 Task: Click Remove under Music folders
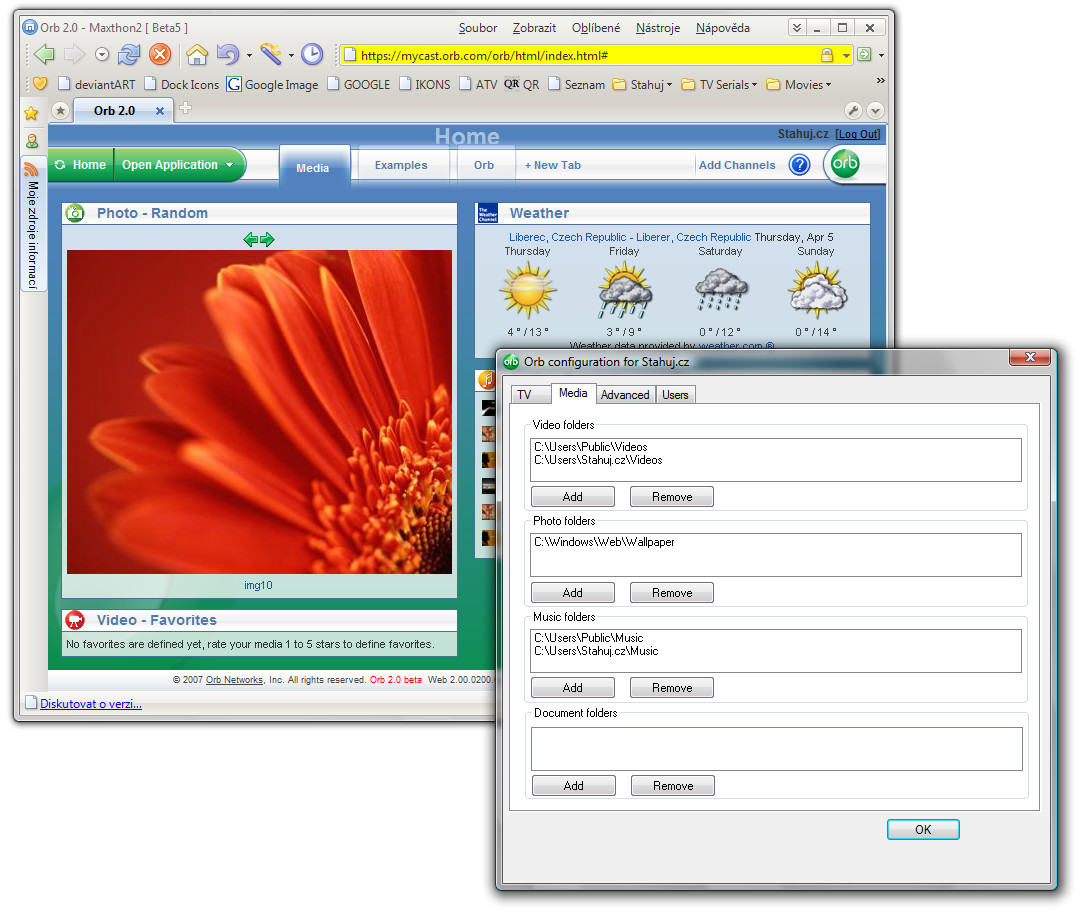click(x=672, y=687)
